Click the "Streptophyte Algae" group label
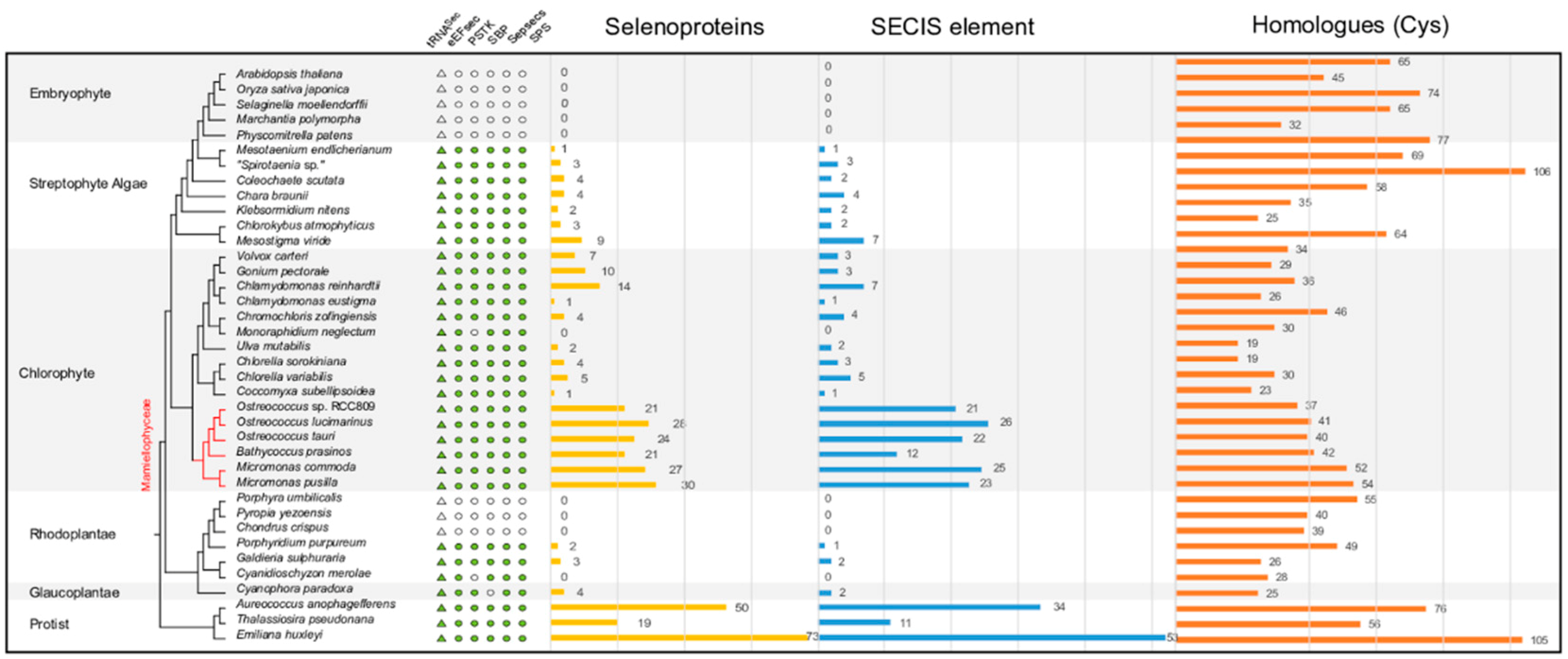Viewport: 1568px width, 659px height. point(88,184)
